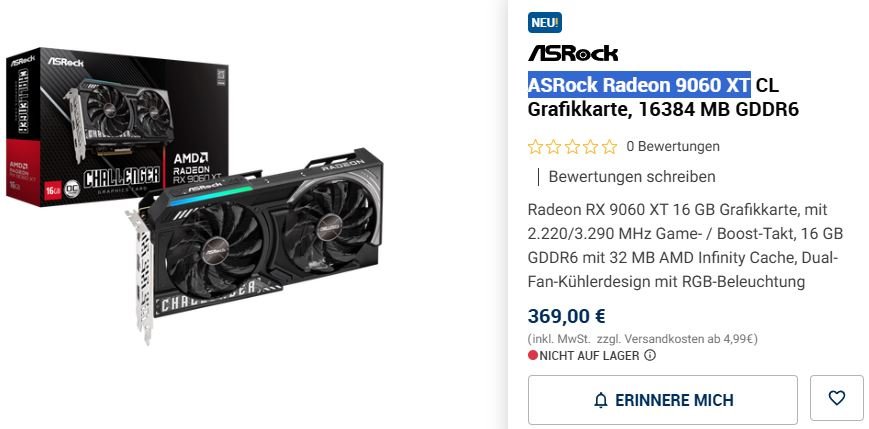Screen dimensions: 869x429
Task: Click the 369,00 € price
Action: [566, 316]
